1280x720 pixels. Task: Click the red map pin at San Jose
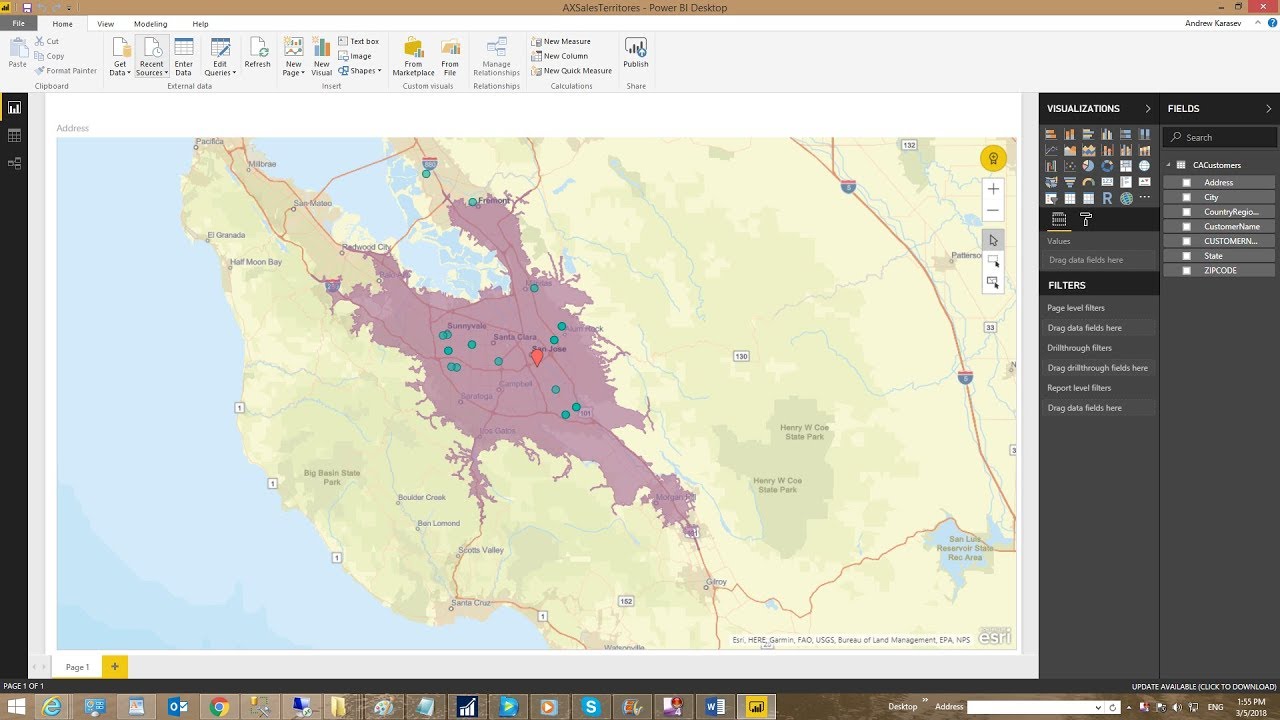pos(537,357)
